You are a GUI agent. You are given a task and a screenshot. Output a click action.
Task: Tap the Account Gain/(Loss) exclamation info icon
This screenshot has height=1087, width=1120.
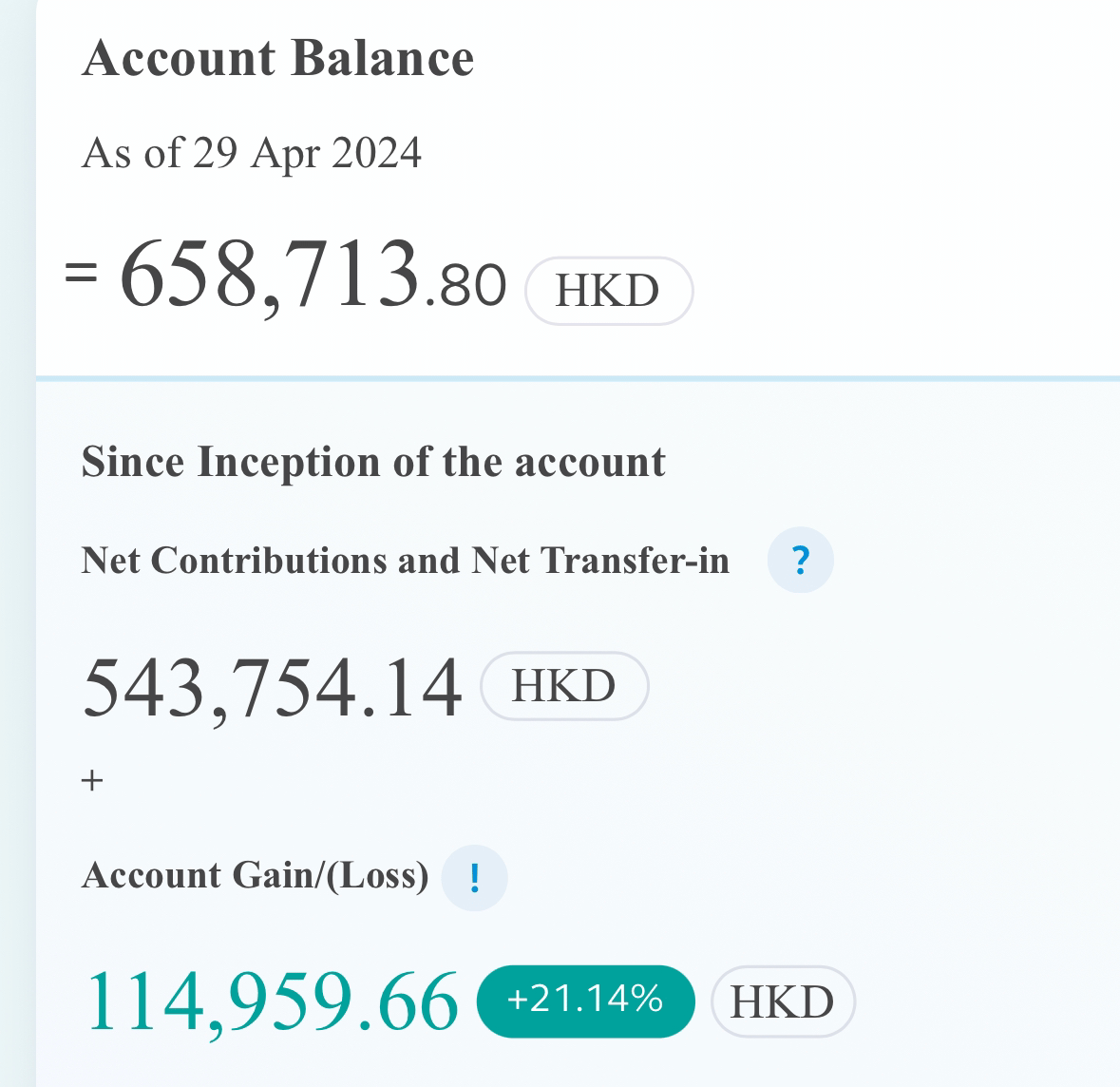coord(474,878)
